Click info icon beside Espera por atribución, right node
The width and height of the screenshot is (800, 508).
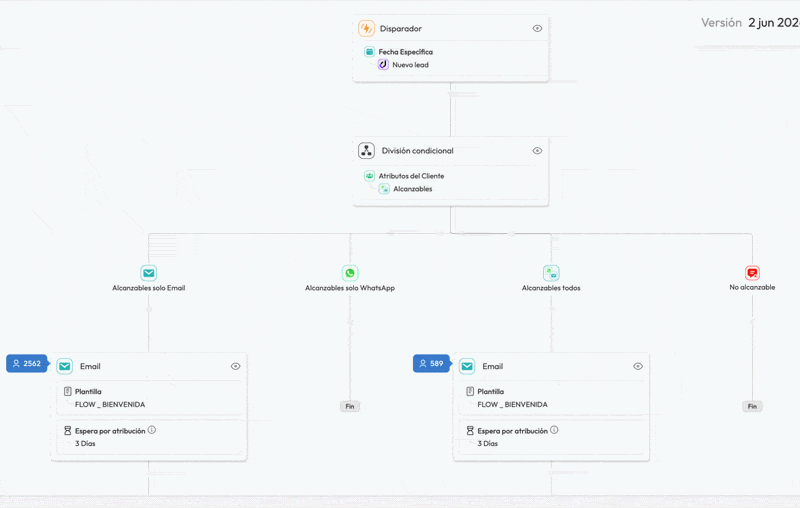click(x=554, y=430)
